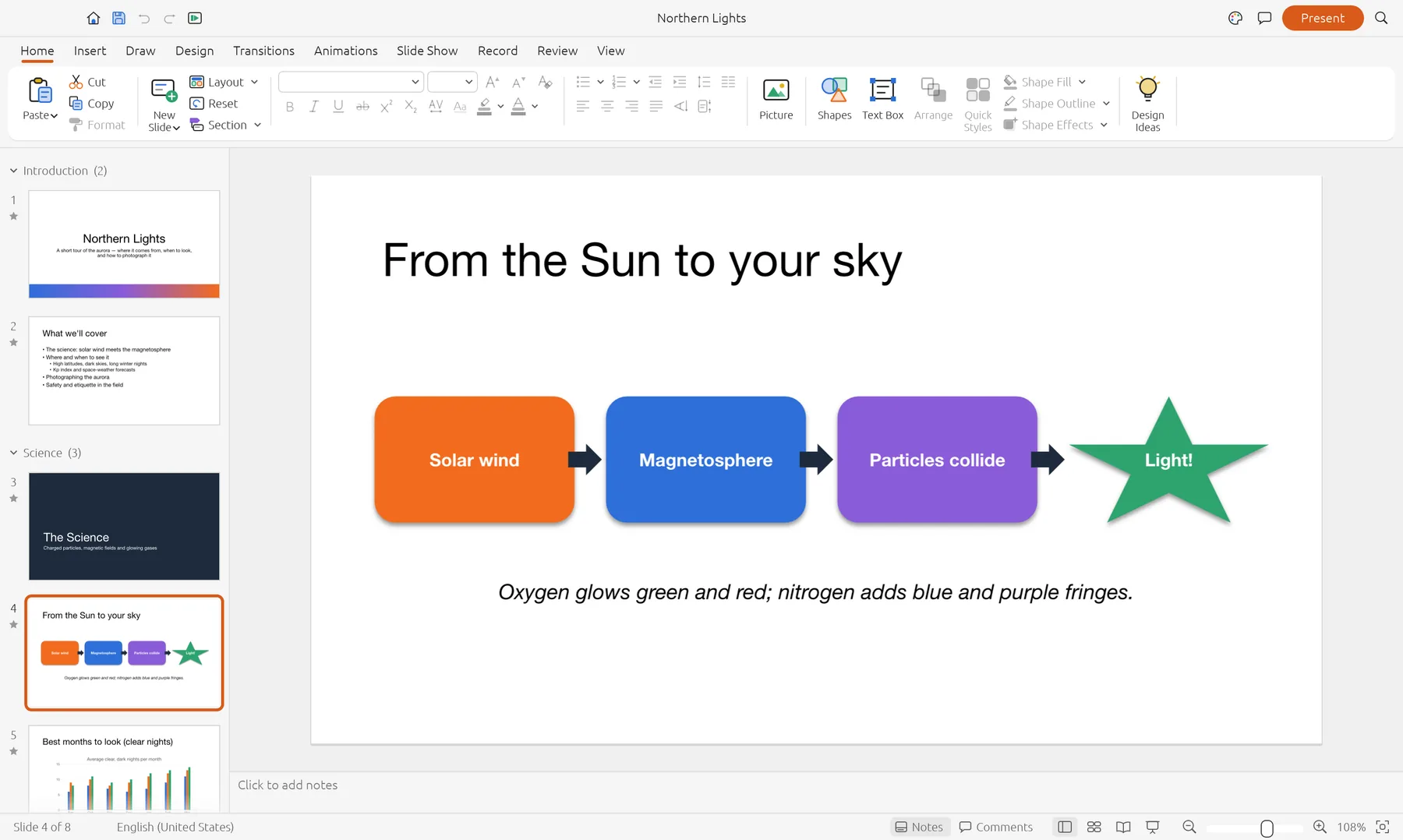
Task: Switch to Reading view
Action: point(1123,827)
